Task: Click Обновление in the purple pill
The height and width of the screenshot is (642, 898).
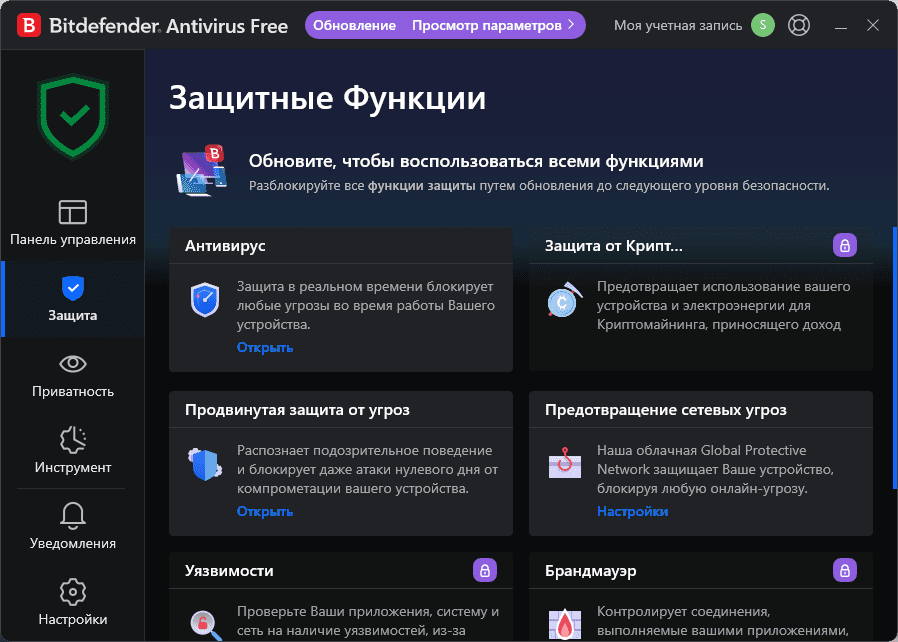Action: (354, 26)
